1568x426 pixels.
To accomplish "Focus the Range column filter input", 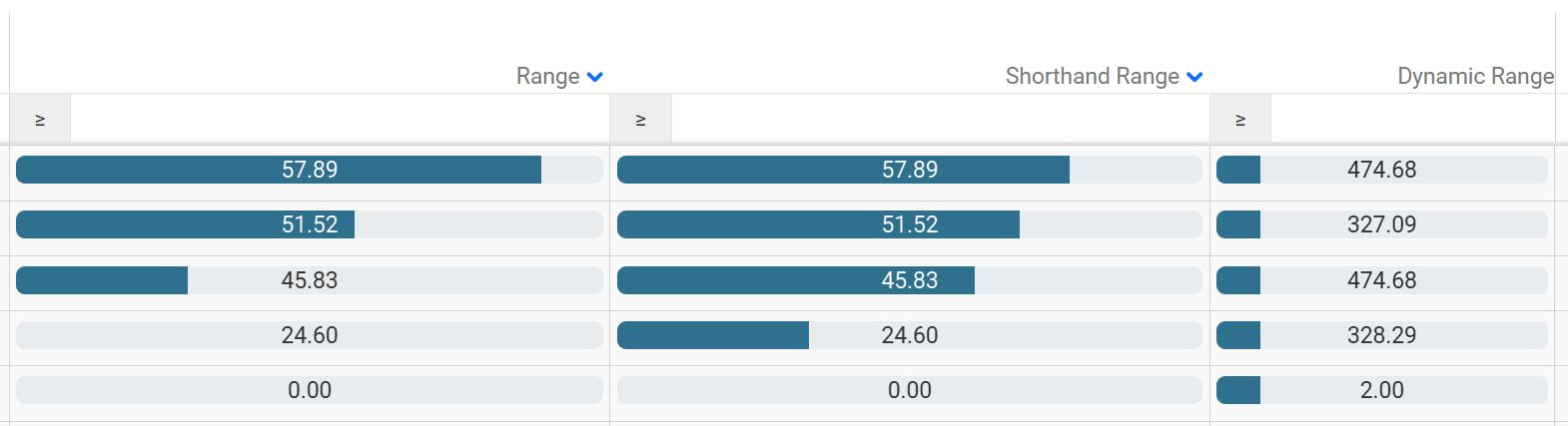I will click(x=340, y=120).
